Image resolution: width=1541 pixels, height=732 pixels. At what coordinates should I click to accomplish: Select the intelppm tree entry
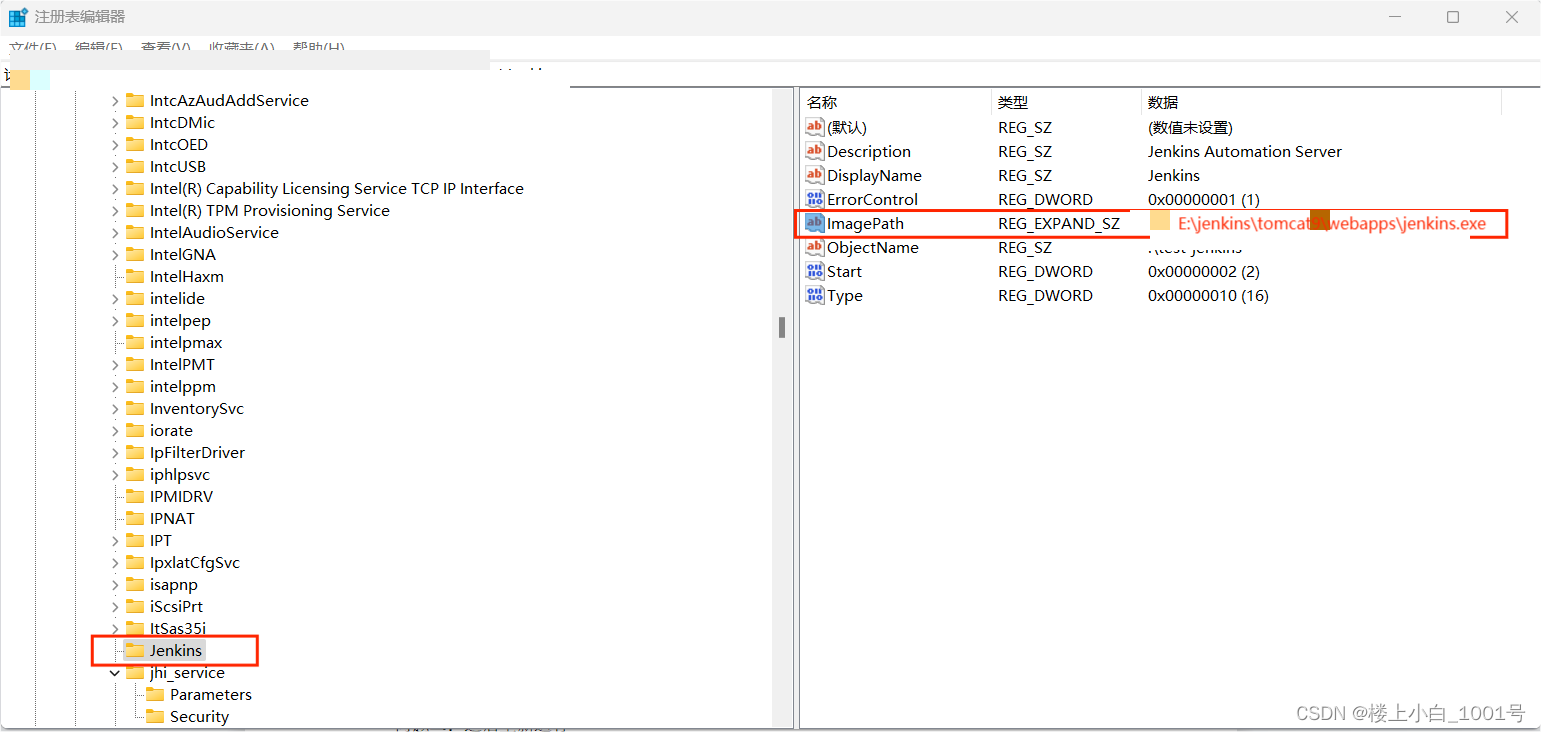click(183, 386)
